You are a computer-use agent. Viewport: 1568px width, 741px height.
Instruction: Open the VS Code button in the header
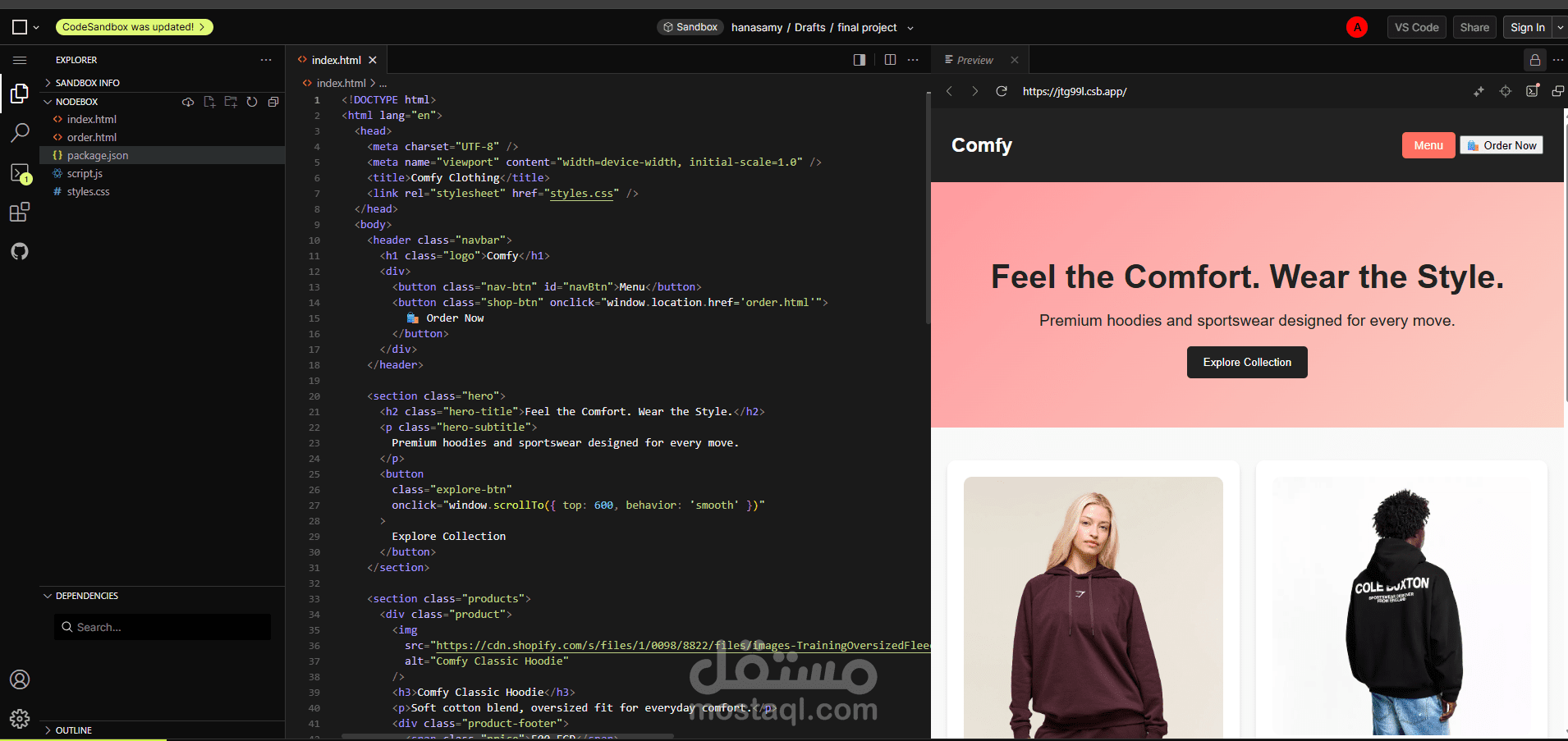pyautogui.click(x=1415, y=26)
